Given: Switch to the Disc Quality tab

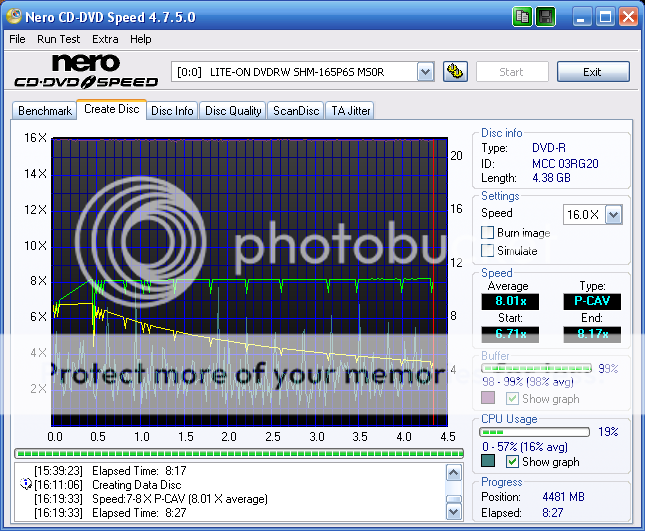Looking at the screenshot, I should pyautogui.click(x=233, y=111).
